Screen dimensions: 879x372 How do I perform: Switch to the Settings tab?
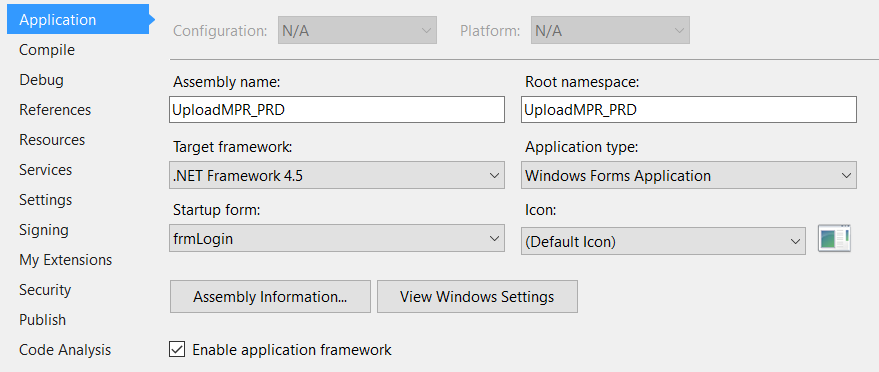pyautogui.click(x=45, y=200)
